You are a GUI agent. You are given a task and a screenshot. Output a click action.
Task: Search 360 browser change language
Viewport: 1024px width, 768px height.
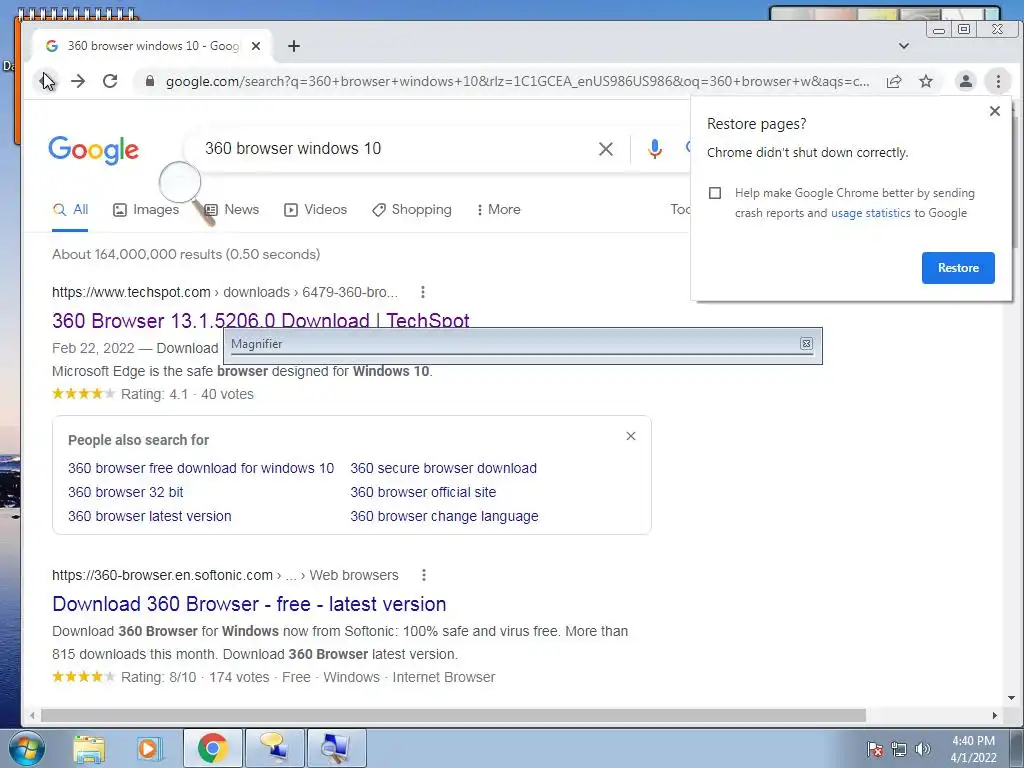[444, 516]
